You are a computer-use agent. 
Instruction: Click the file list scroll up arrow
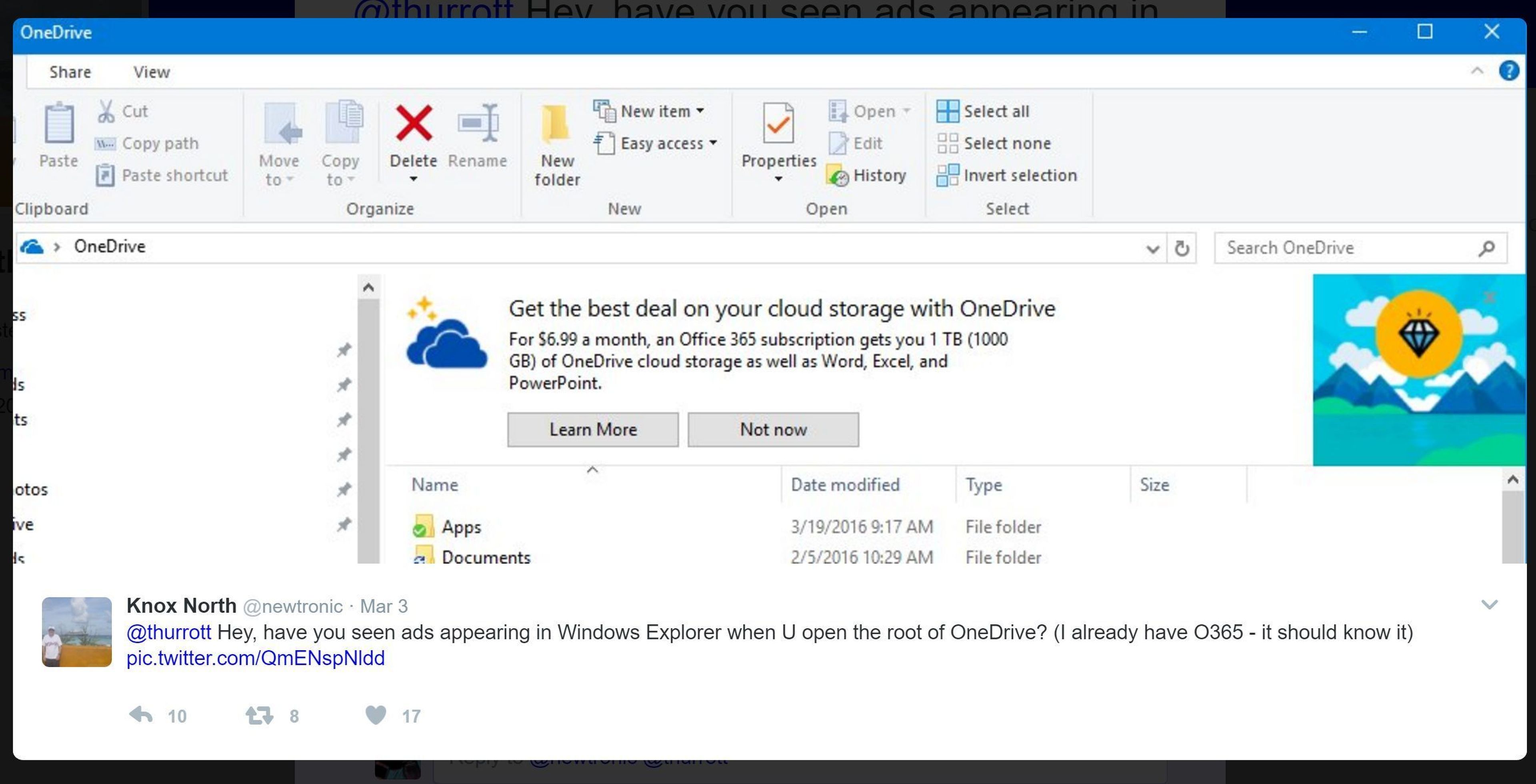pos(1512,480)
